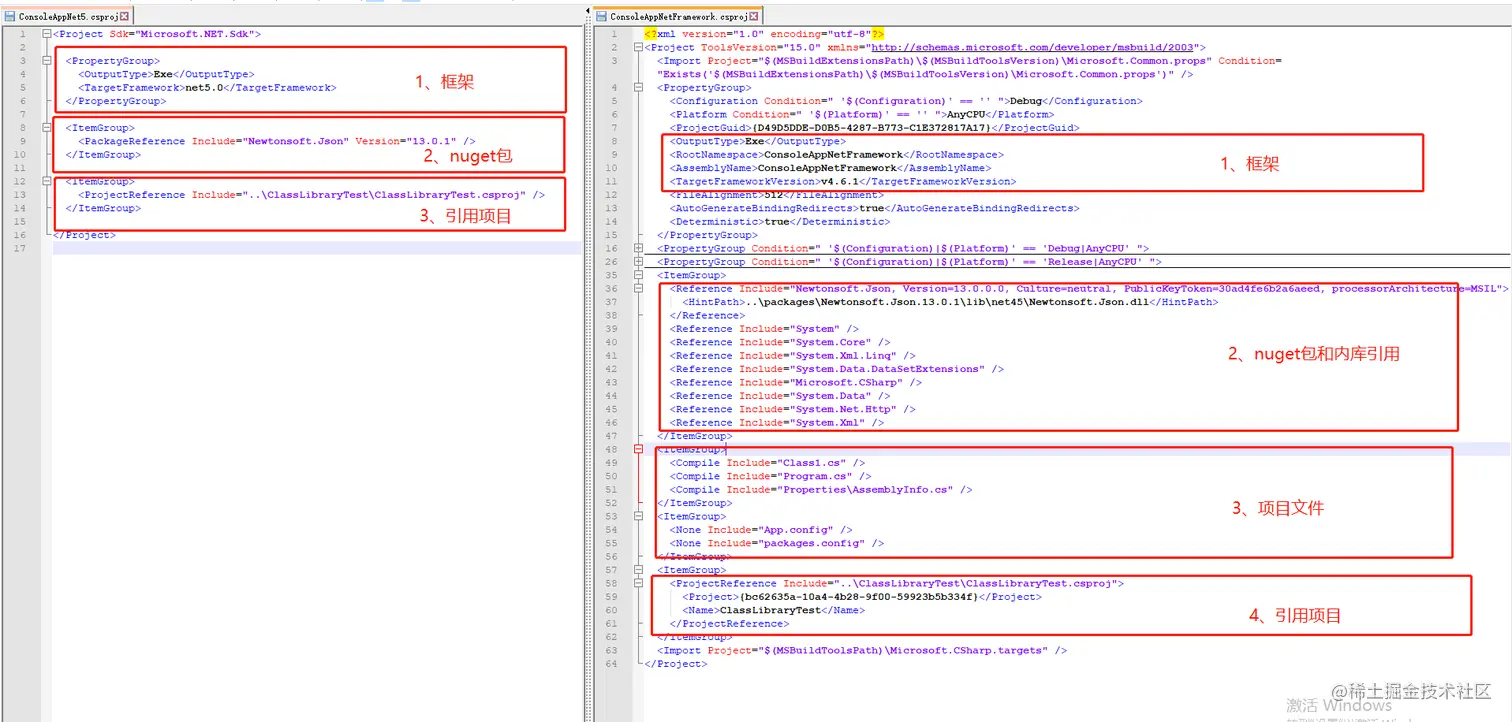Click the Deterministic true line
The width and height of the screenshot is (1512, 722).
click(780, 222)
